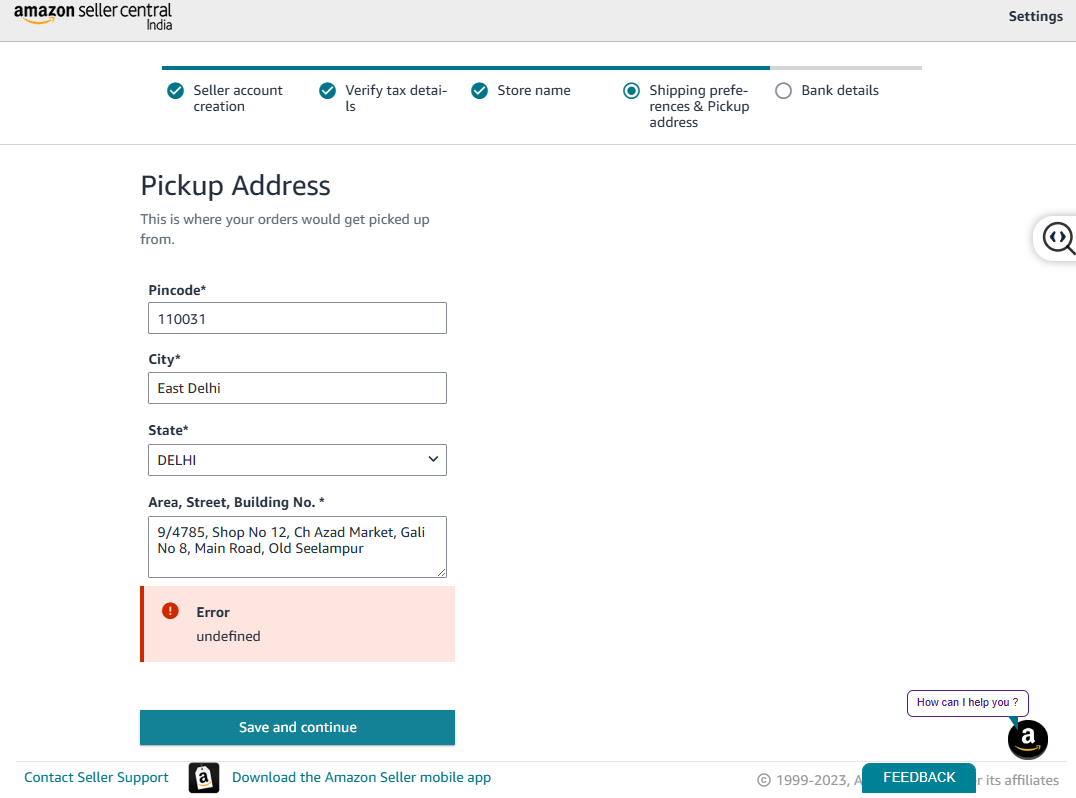Click the red error alert icon
The image size is (1076, 798).
[x=170, y=611]
